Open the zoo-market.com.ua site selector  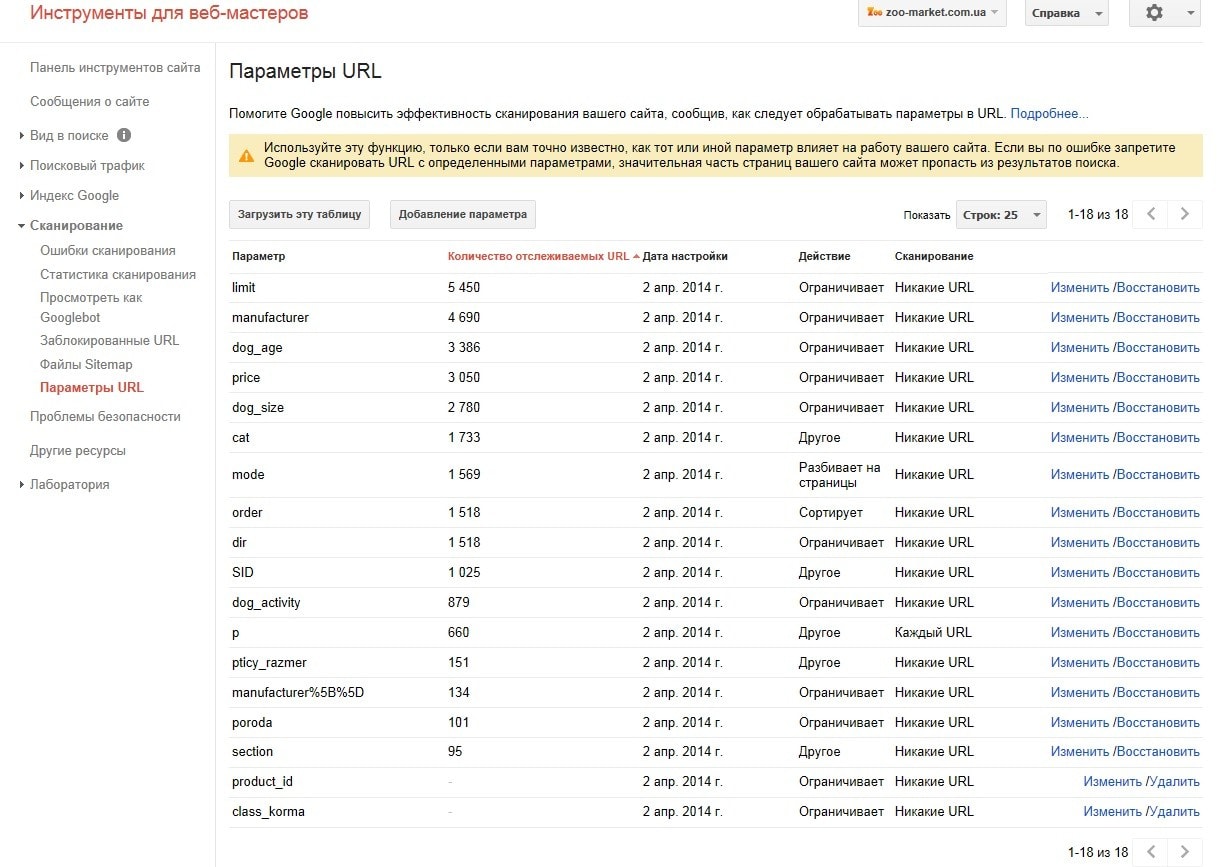pos(931,13)
